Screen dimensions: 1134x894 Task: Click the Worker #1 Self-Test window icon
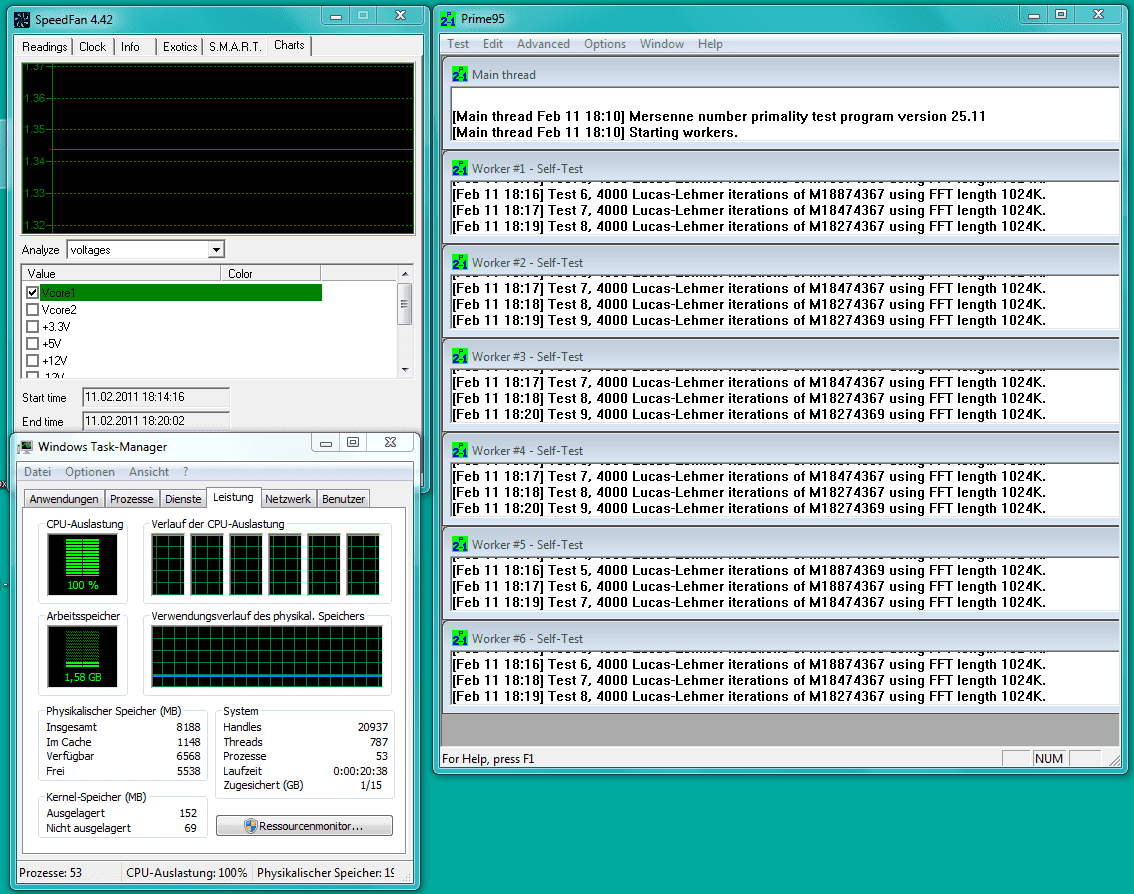(x=459, y=169)
